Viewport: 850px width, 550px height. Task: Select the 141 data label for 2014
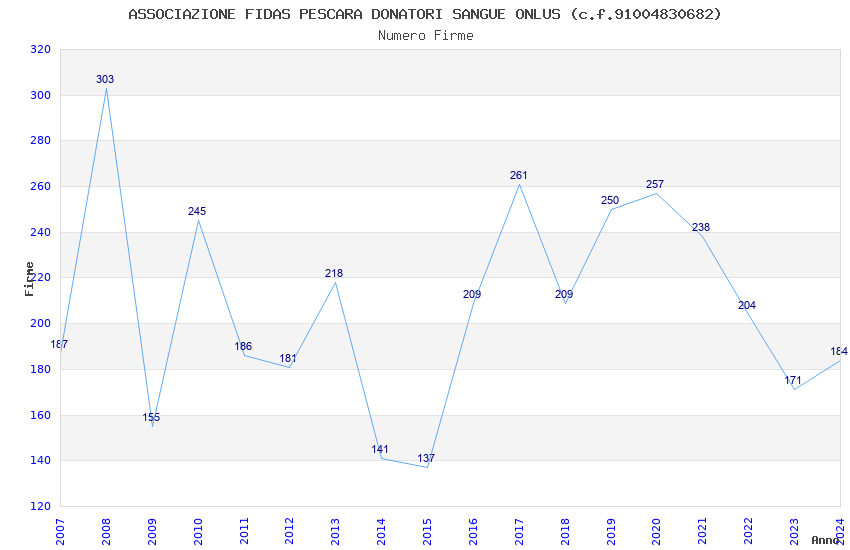click(x=380, y=449)
